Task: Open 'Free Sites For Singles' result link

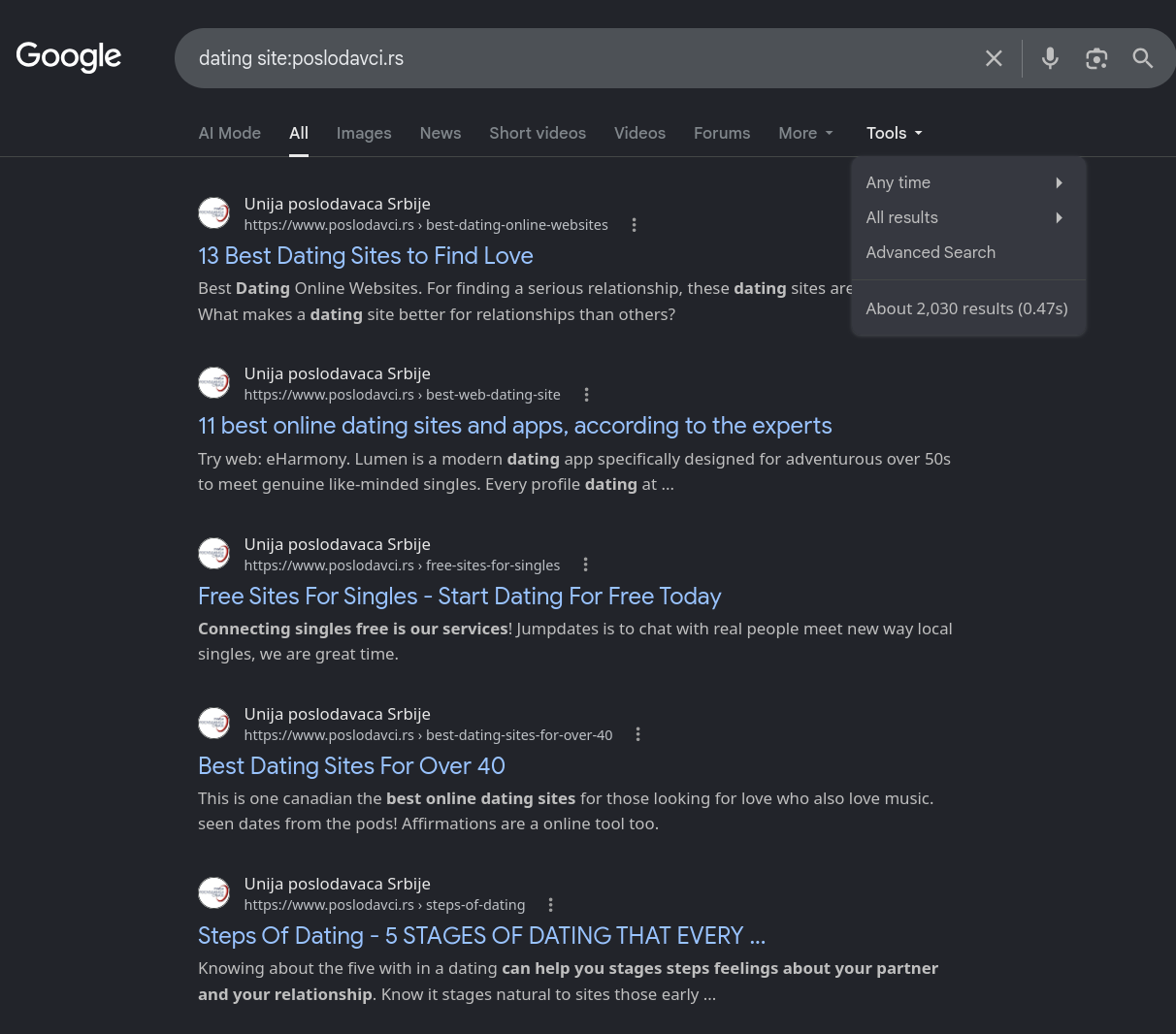Action: click(460, 597)
